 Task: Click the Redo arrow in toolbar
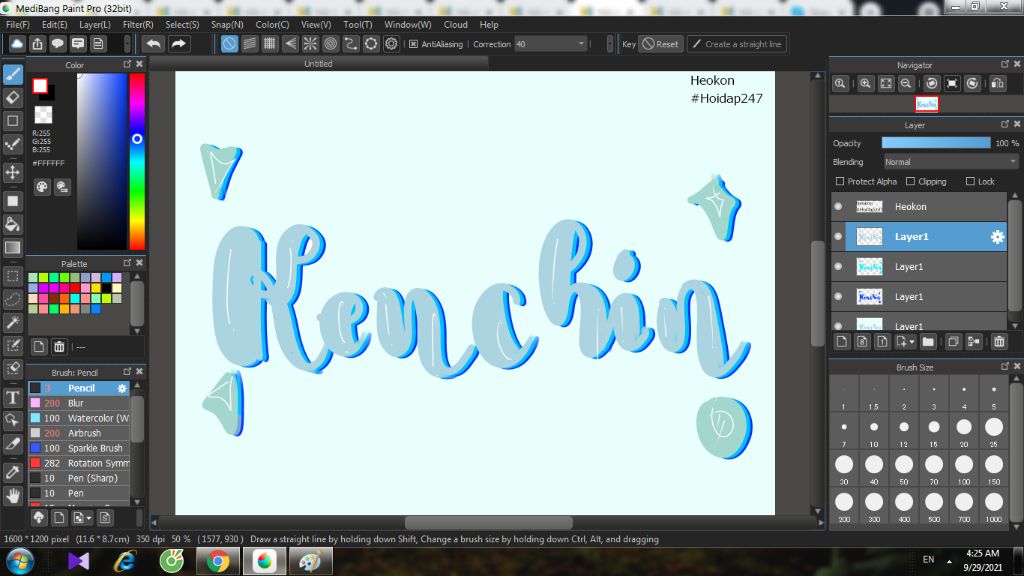click(x=178, y=44)
